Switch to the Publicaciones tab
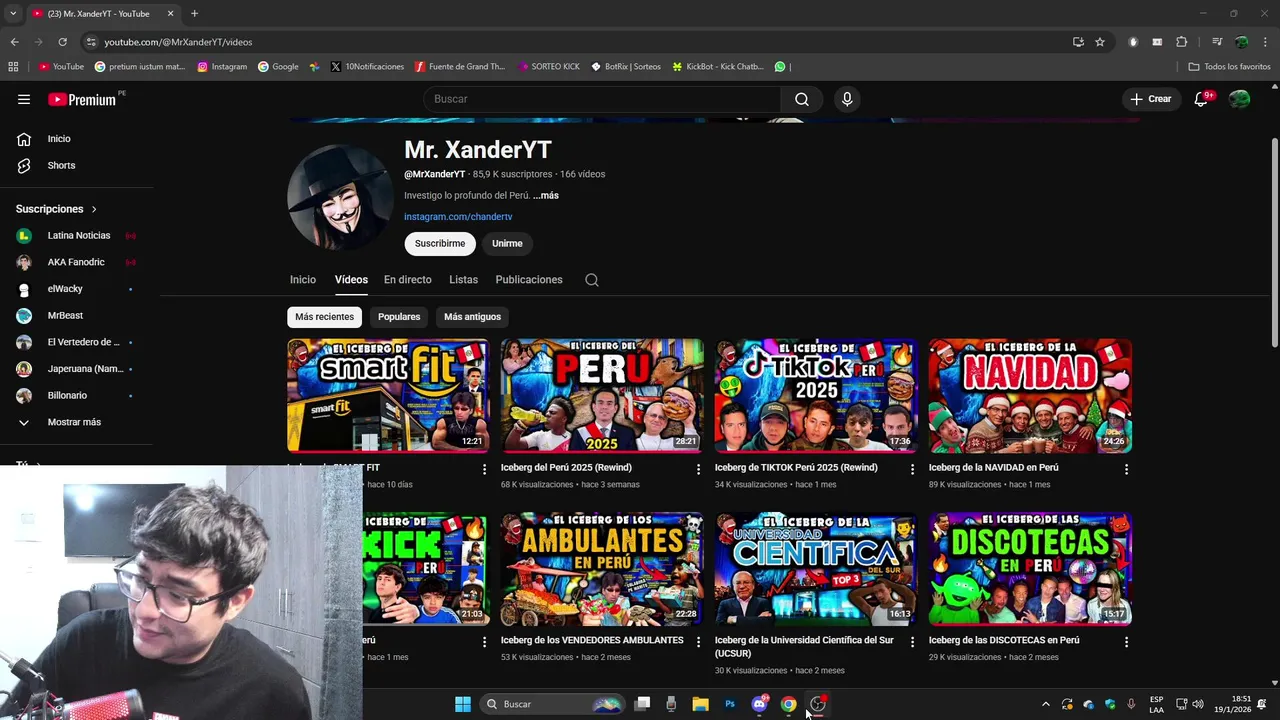The height and width of the screenshot is (720, 1280). [529, 280]
